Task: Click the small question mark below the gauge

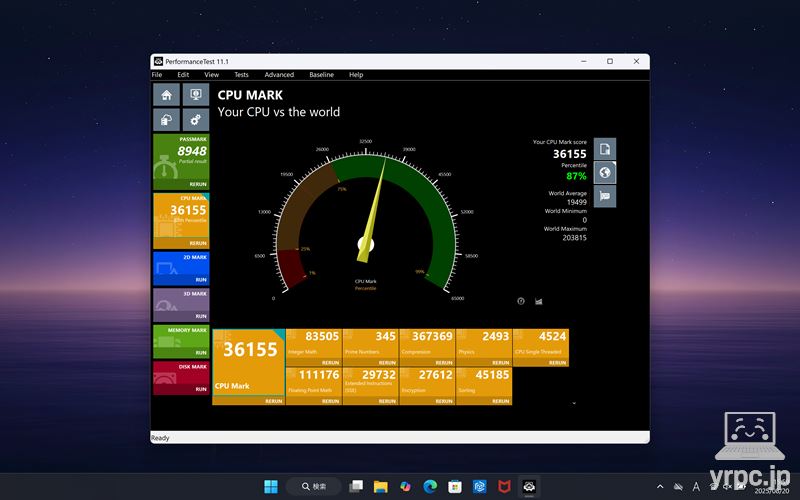Action: coord(521,301)
